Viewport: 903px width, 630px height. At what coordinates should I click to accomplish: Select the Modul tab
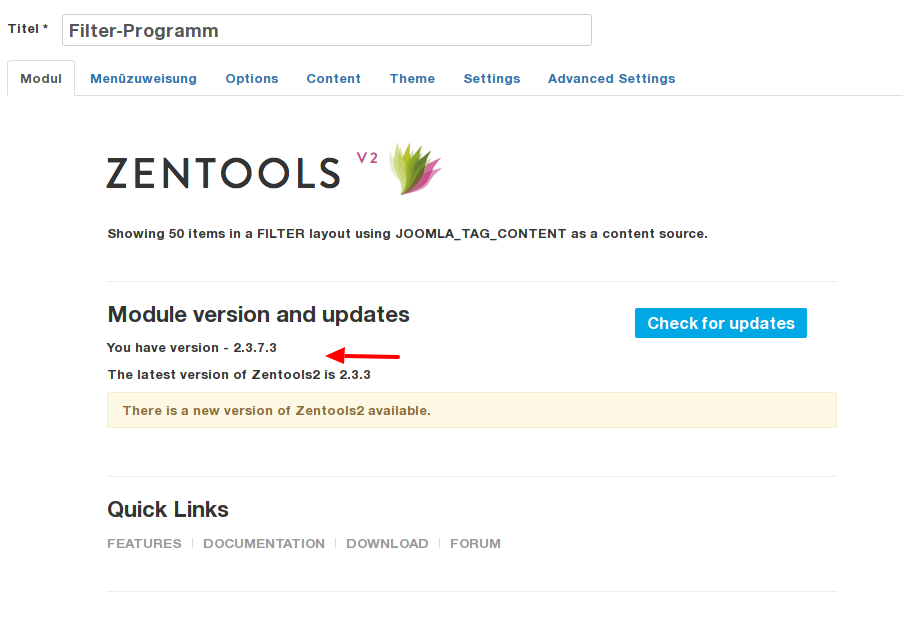pyautogui.click(x=41, y=78)
